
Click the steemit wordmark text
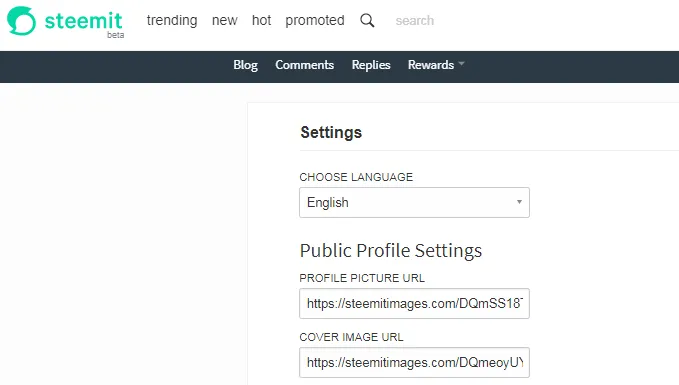tap(84, 20)
